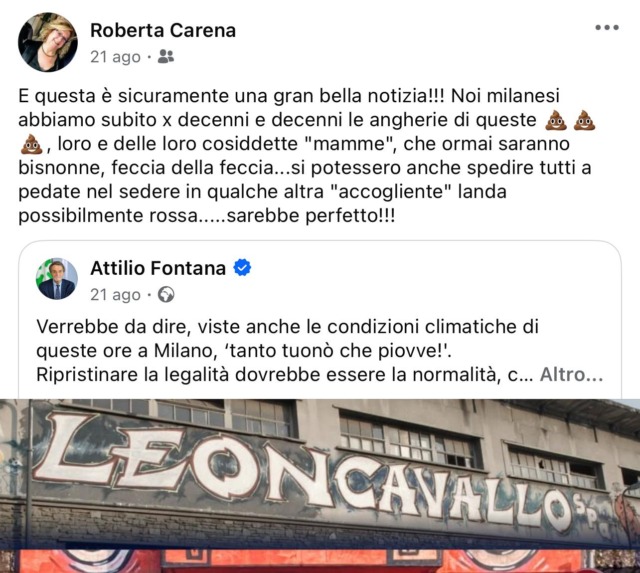The height and width of the screenshot is (573, 640).
Task: Click the blue verified badge next to Attilio Fontana
Action: click(x=242, y=268)
